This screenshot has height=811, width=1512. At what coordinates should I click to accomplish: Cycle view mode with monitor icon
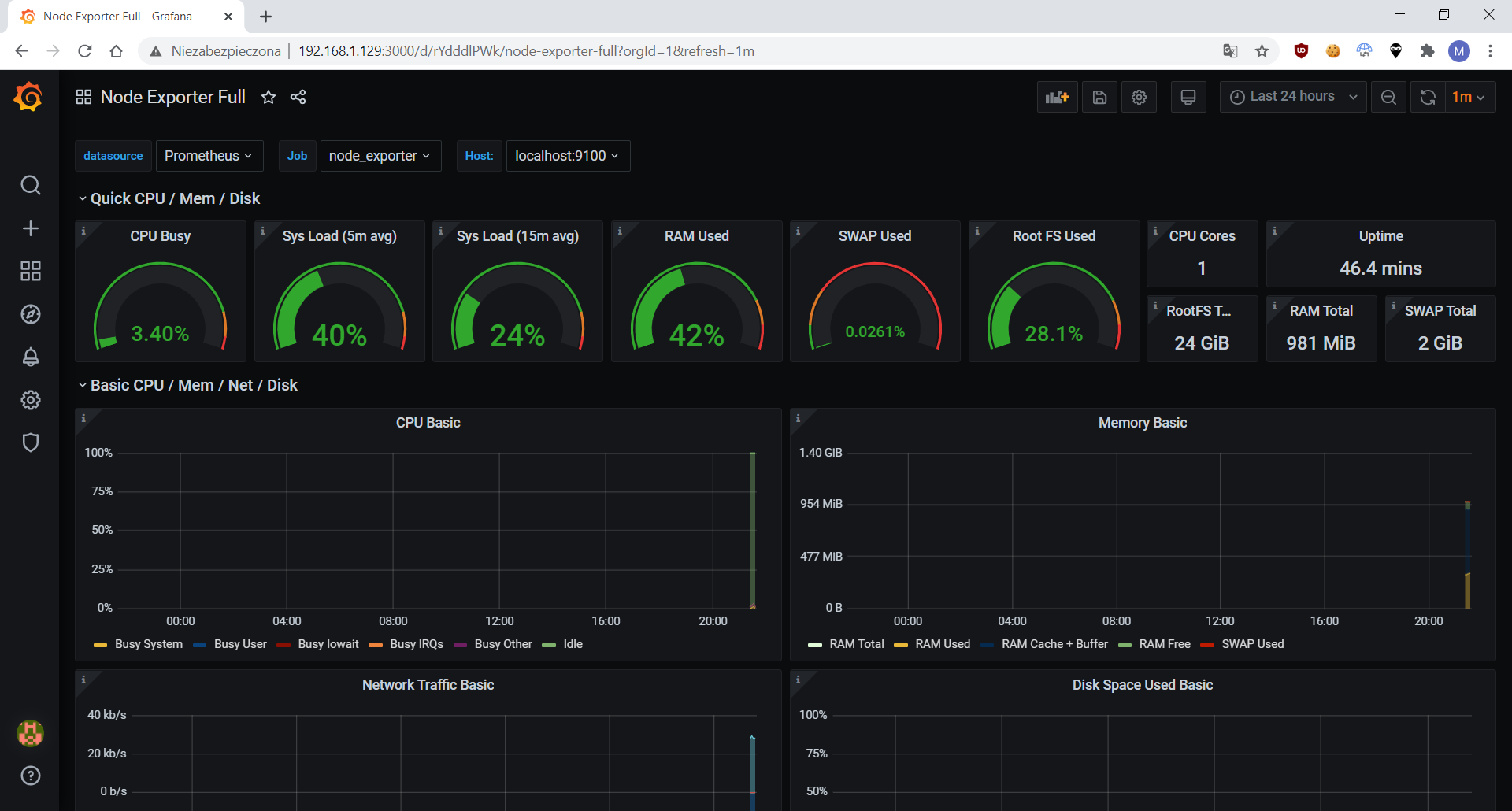pos(1188,97)
